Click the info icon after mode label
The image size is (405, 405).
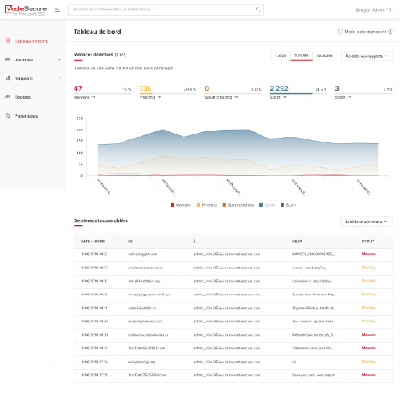(x=390, y=32)
